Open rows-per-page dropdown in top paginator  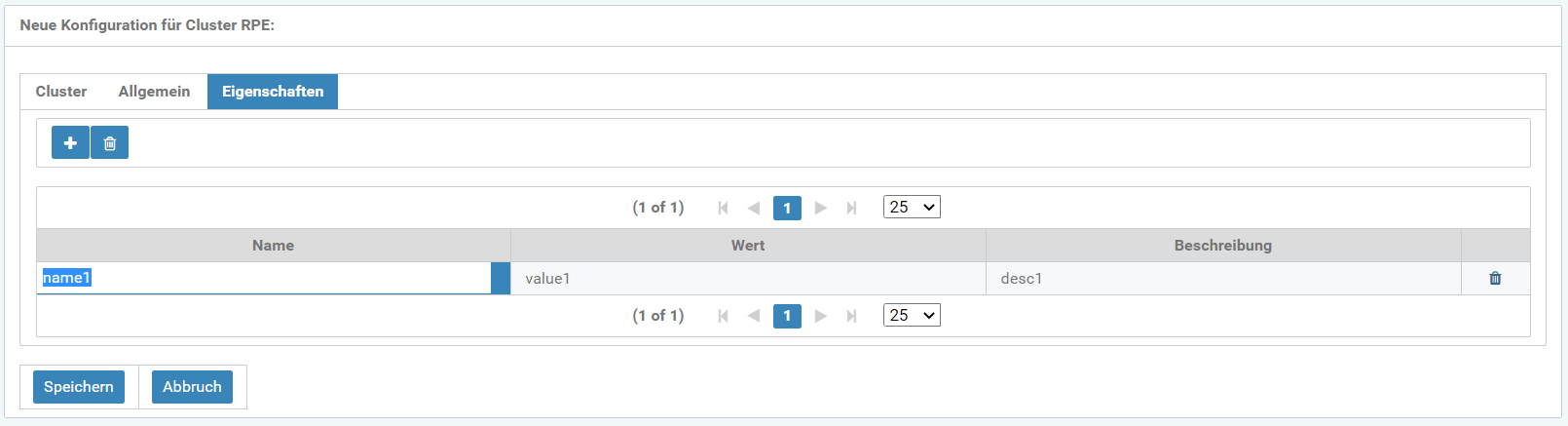[912, 207]
